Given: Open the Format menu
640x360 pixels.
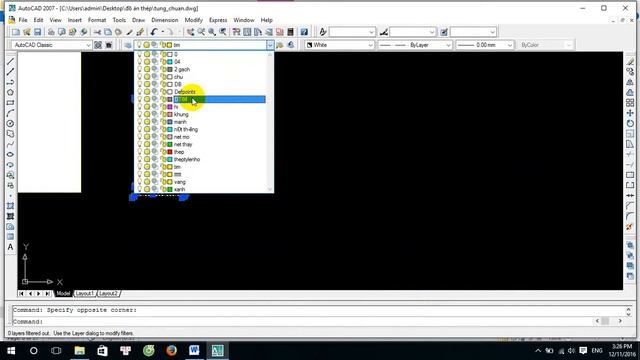Looking at the screenshot, I should pos(97,20).
